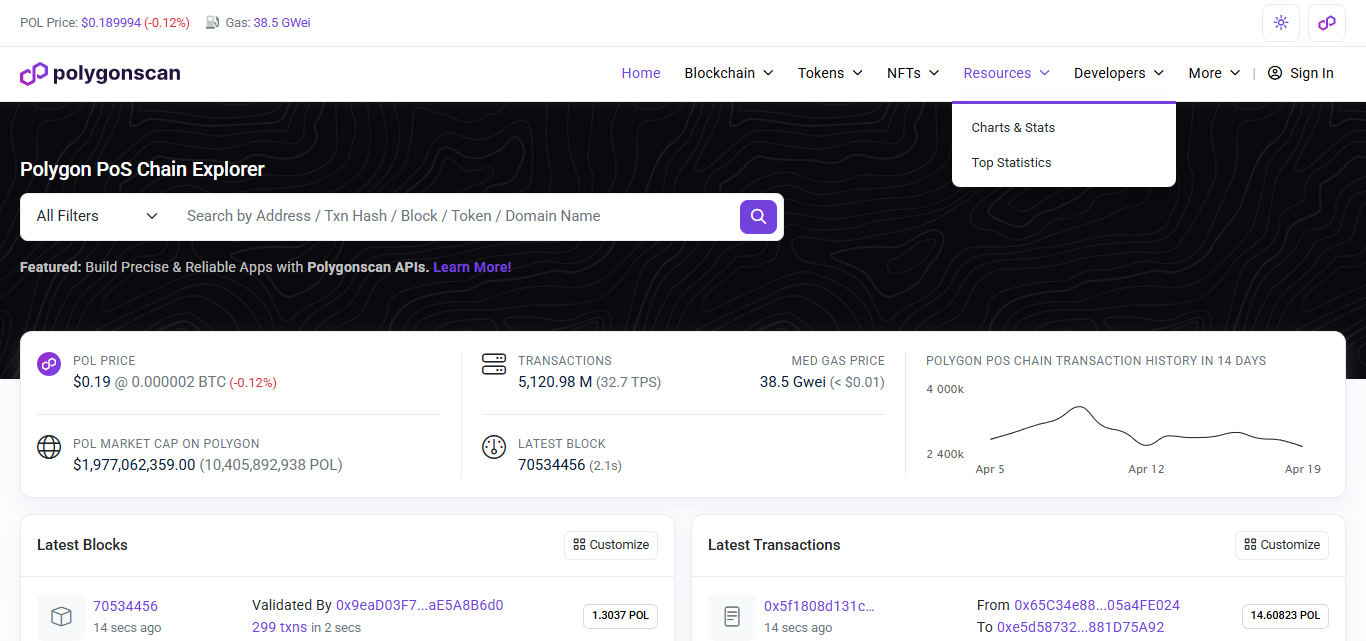
Task: Expand the Blockchain menu
Action: [729, 73]
